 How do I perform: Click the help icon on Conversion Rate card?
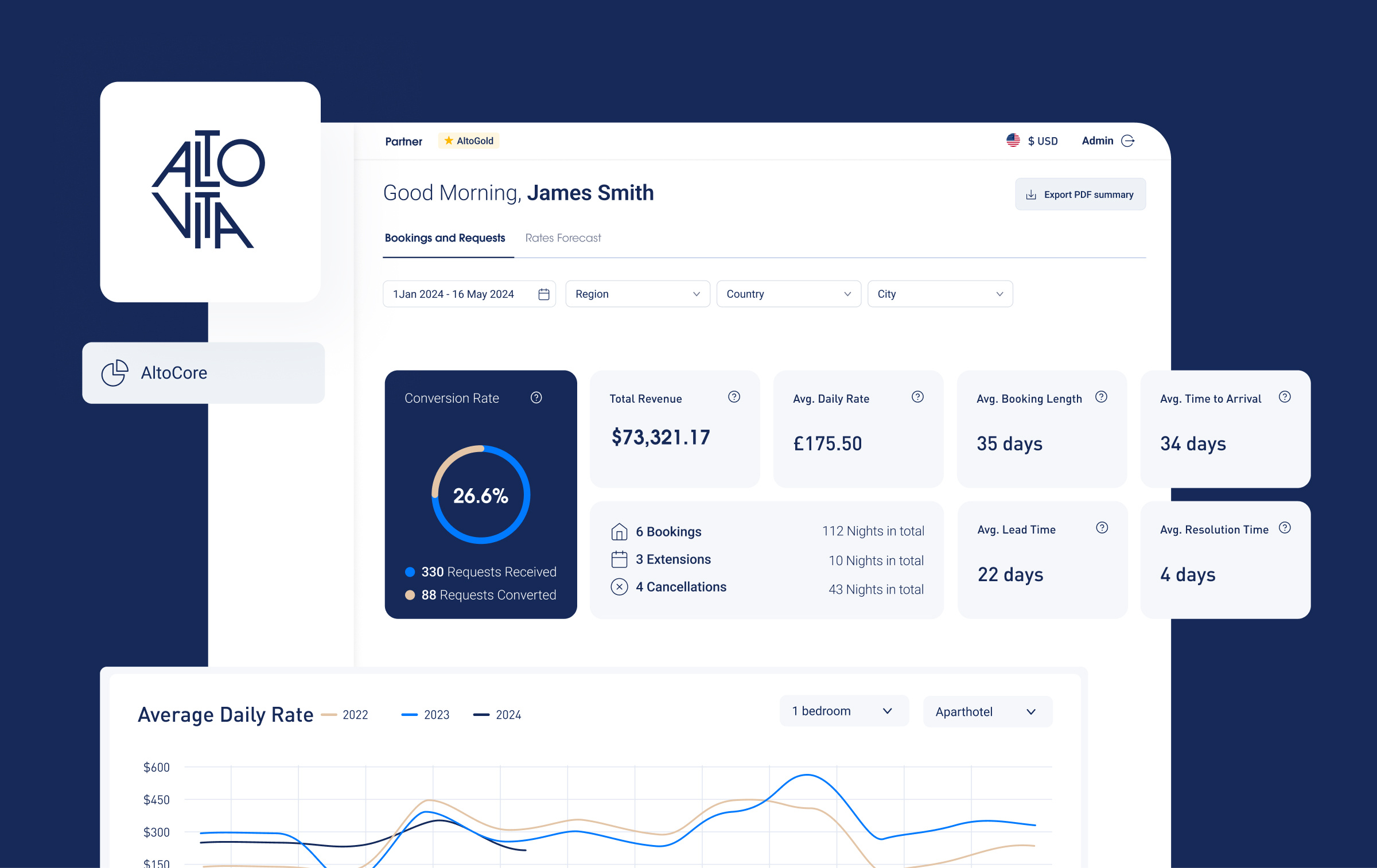(x=536, y=397)
